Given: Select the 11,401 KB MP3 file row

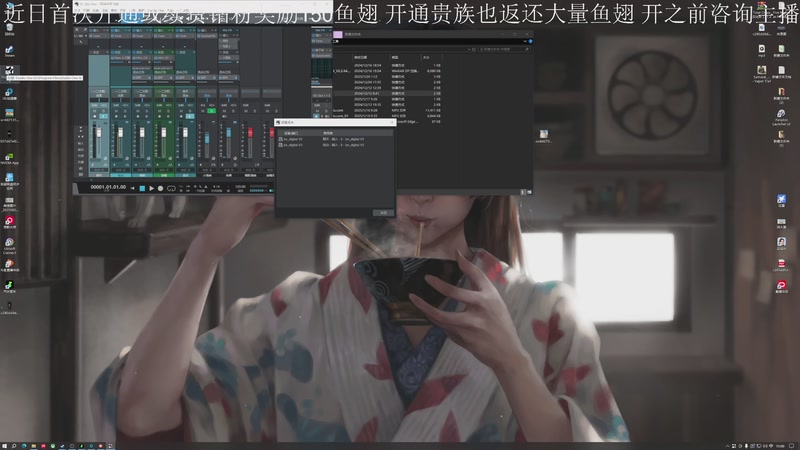Looking at the screenshot, I should tap(387, 110).
